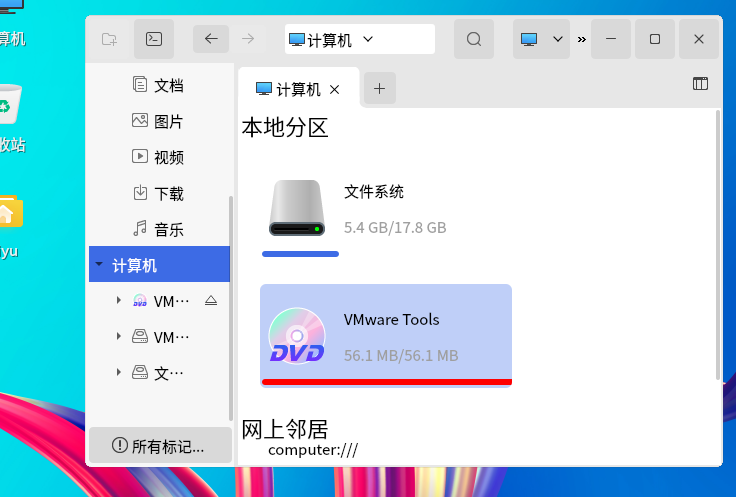Eject the VMware Tools DVD
The width and height of the screenshot is (736, 497).
pyautogui.click(x=211, y=300)
